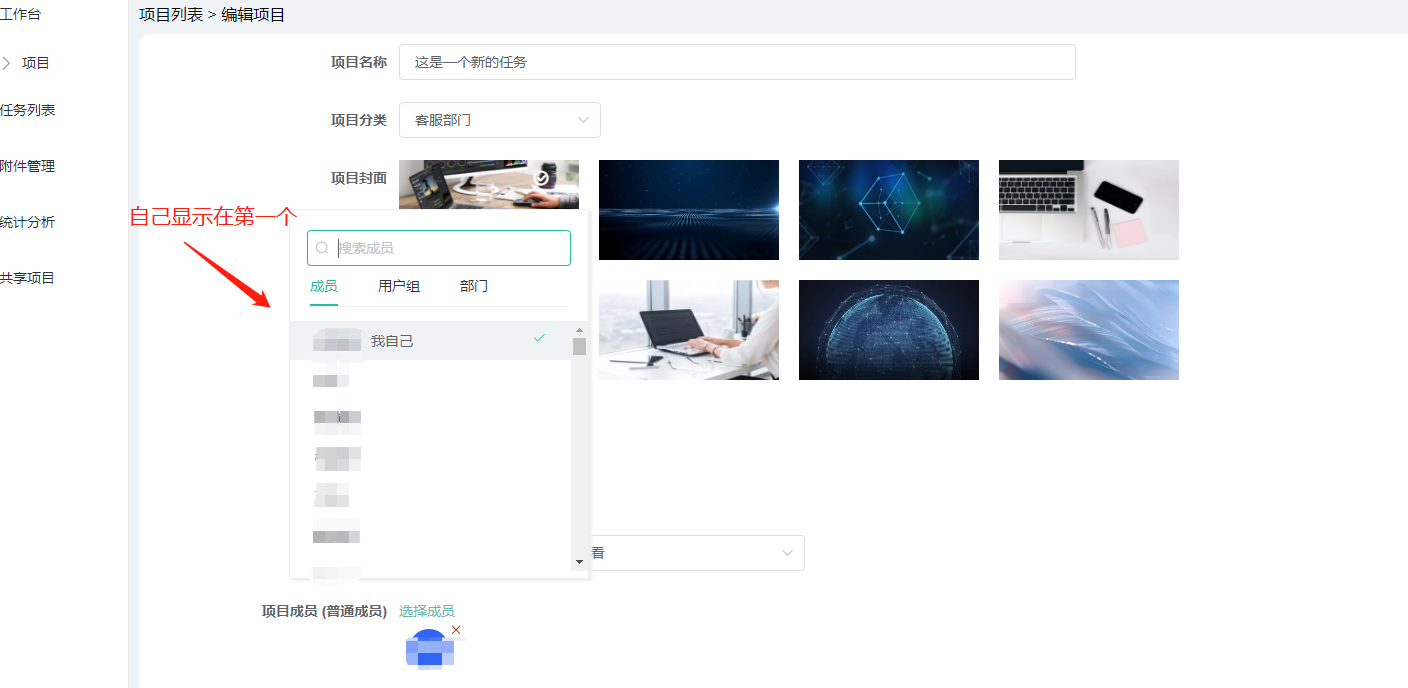This screenshot has width=1408, height=688.
Task: Switch to the 用户组 tab
Action: pyautogui.click(x=399, y=286)
